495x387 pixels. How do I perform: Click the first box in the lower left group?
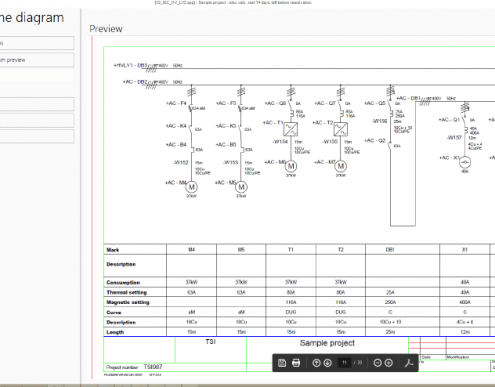pos(37,104)
